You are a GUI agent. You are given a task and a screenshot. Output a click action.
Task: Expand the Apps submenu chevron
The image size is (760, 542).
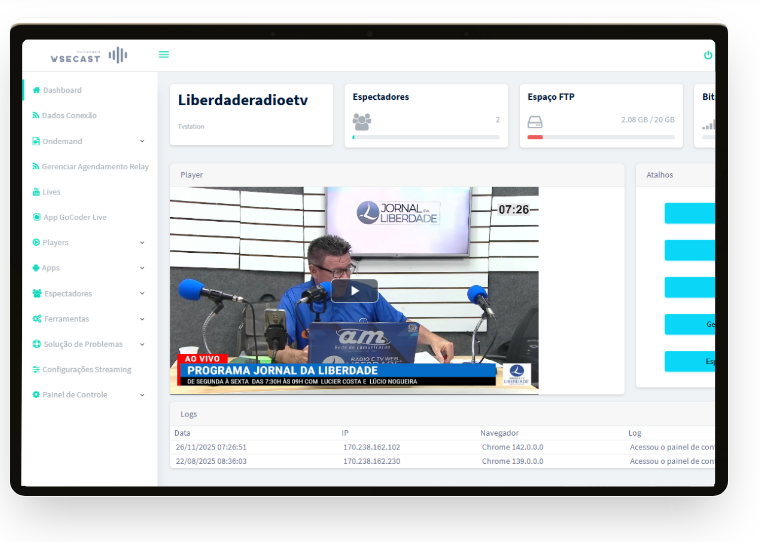142,268
